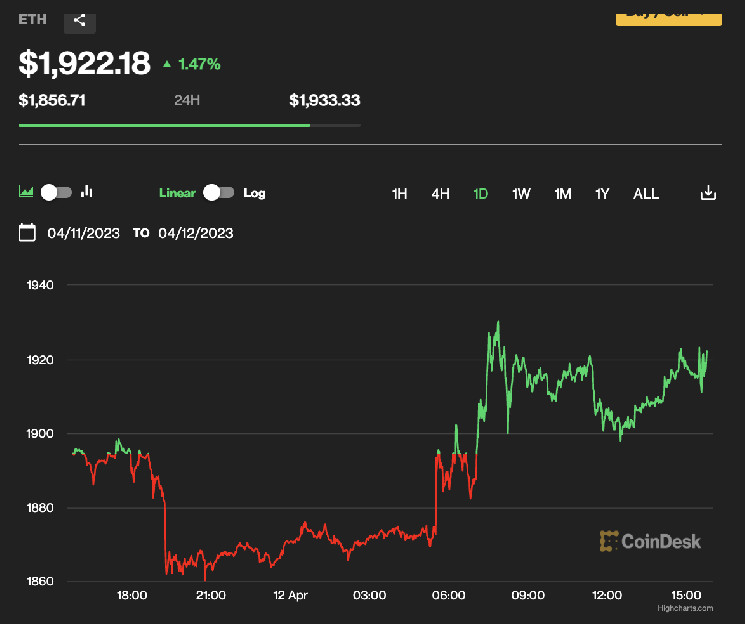Screen dimensions: 745x624
Task: Switch to the 4H time range
Action: tap(440, 194)
